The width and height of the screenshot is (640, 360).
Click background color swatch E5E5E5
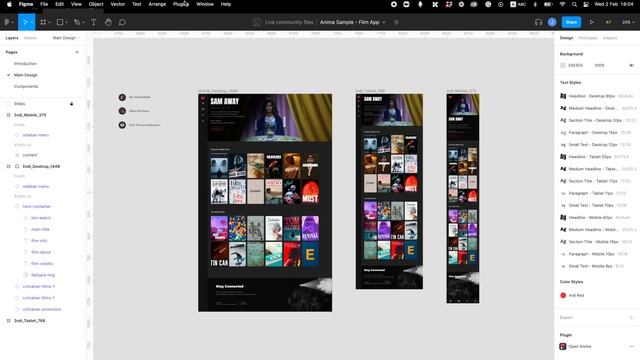pos(563,65)
